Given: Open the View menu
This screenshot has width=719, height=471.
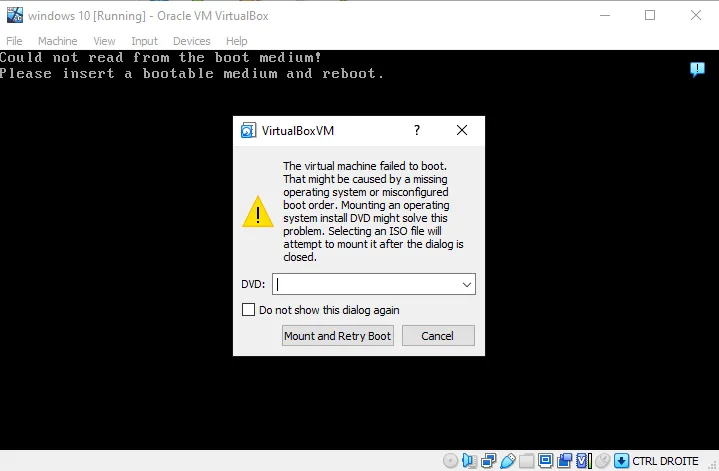Looking at the screenshot, I should (104, 41).
